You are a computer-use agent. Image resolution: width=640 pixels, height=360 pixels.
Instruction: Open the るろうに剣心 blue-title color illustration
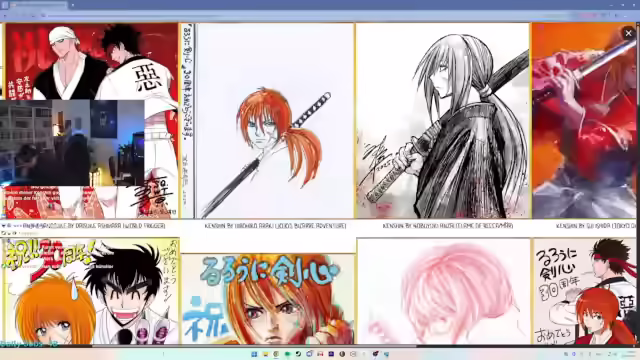click(x=268, y=299)
